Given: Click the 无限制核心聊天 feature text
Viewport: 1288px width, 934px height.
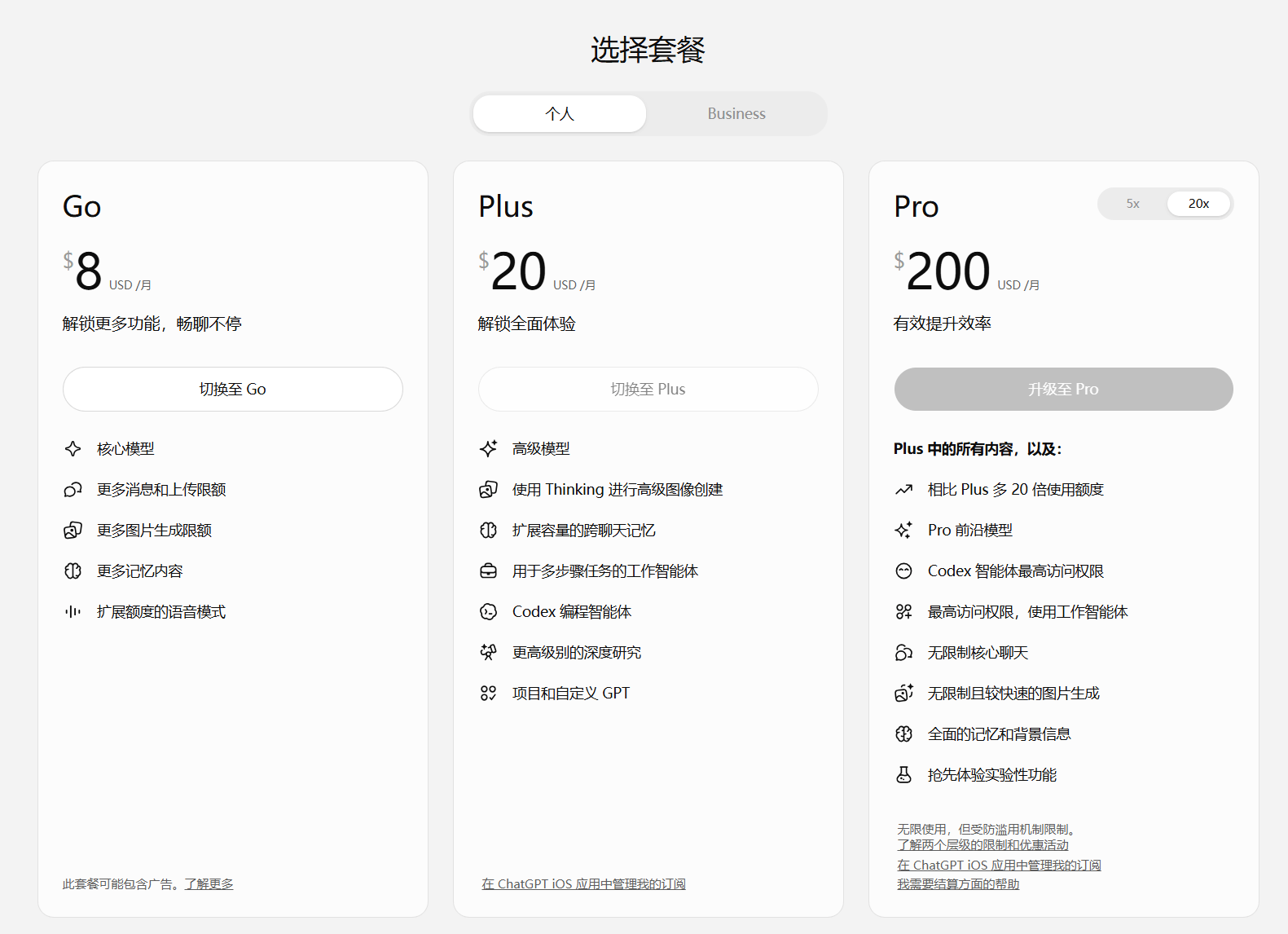Looking at the screenshot, I should (978, 653).
